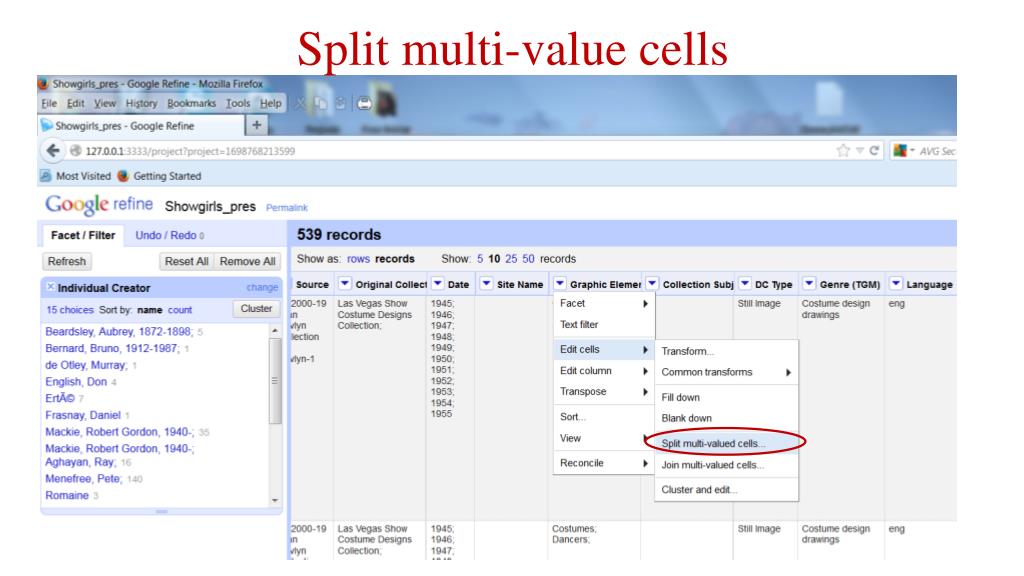Switch to Undo / Redo tab
Screen dimensions: 1024x576
coord(170,235)
